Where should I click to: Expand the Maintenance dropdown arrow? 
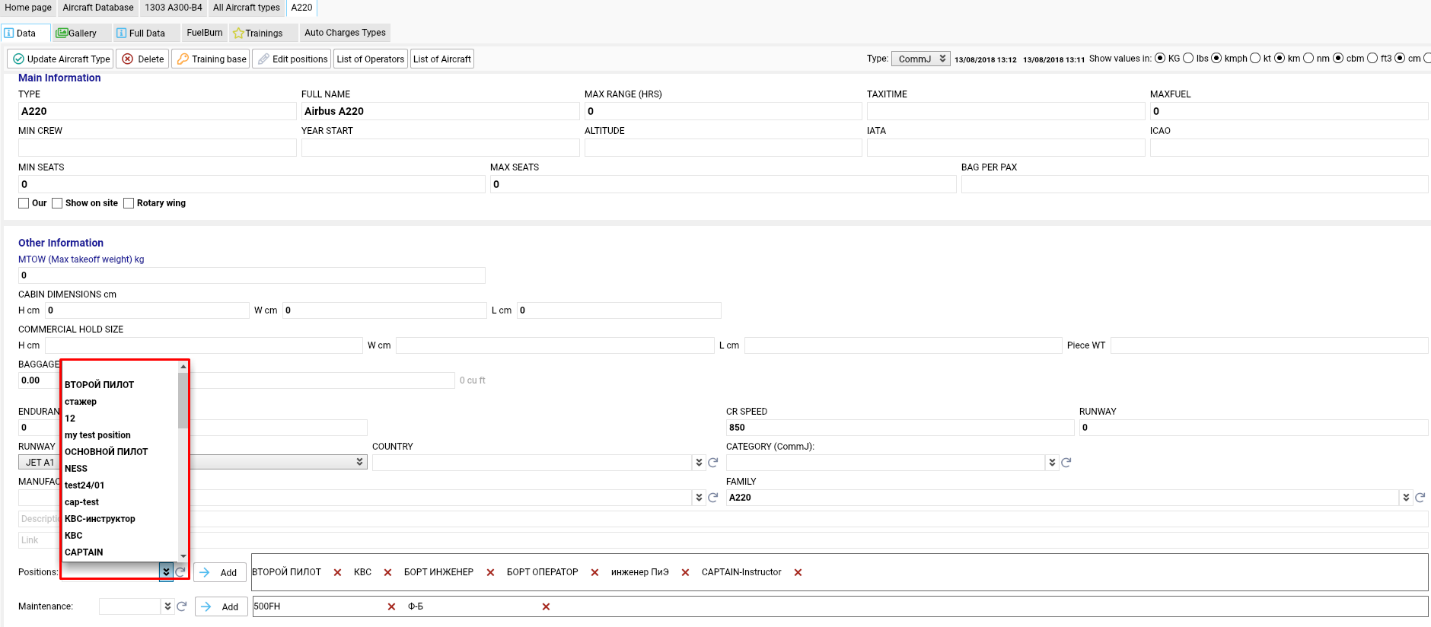click(166, 607)
